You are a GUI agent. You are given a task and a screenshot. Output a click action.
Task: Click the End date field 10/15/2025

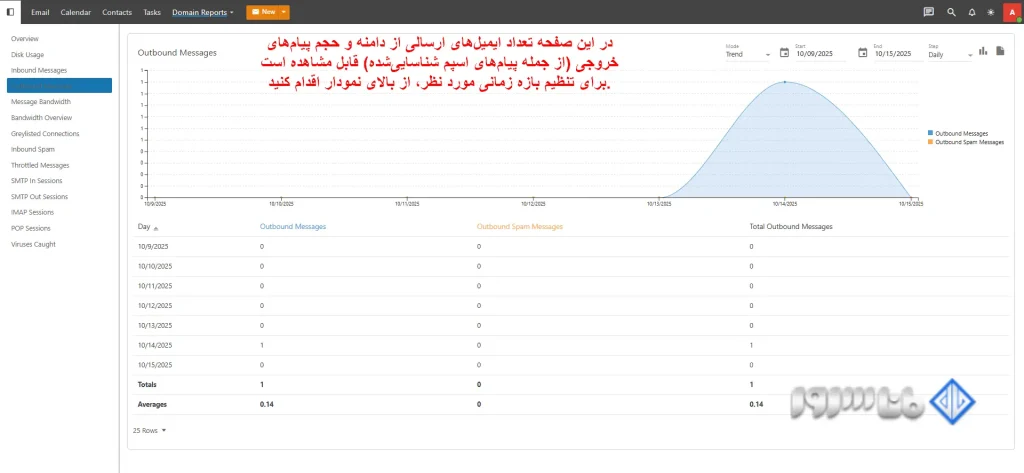[x=899, y=55]
